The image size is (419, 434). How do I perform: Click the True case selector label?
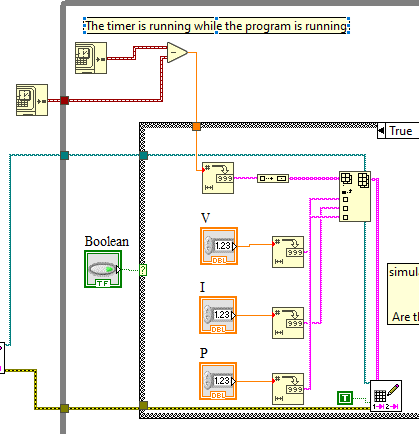click(x=402, y=131)
